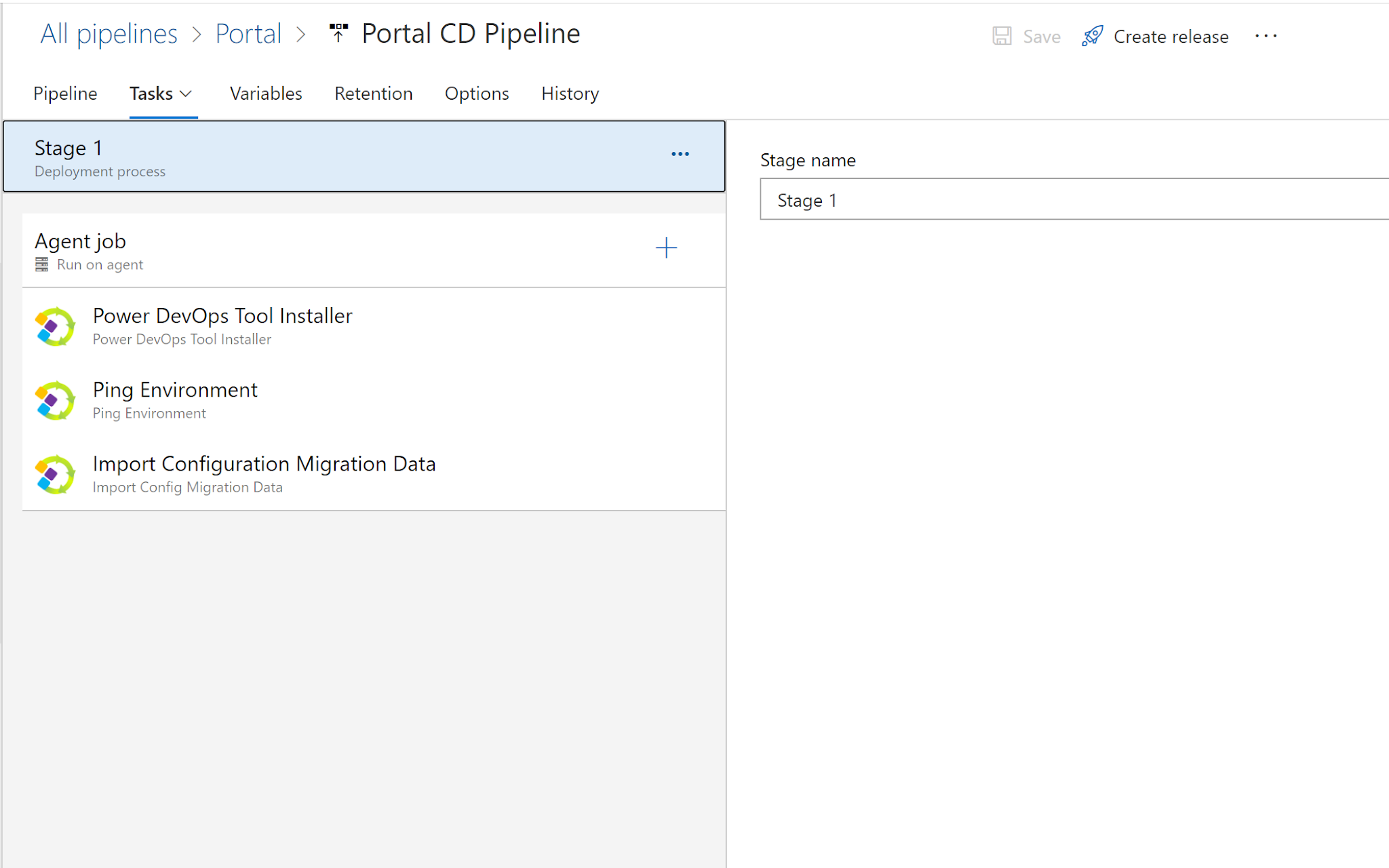Open the Portal folder breadcrumb link
This screenshot has width=1389, height=868.
[248, 34]
